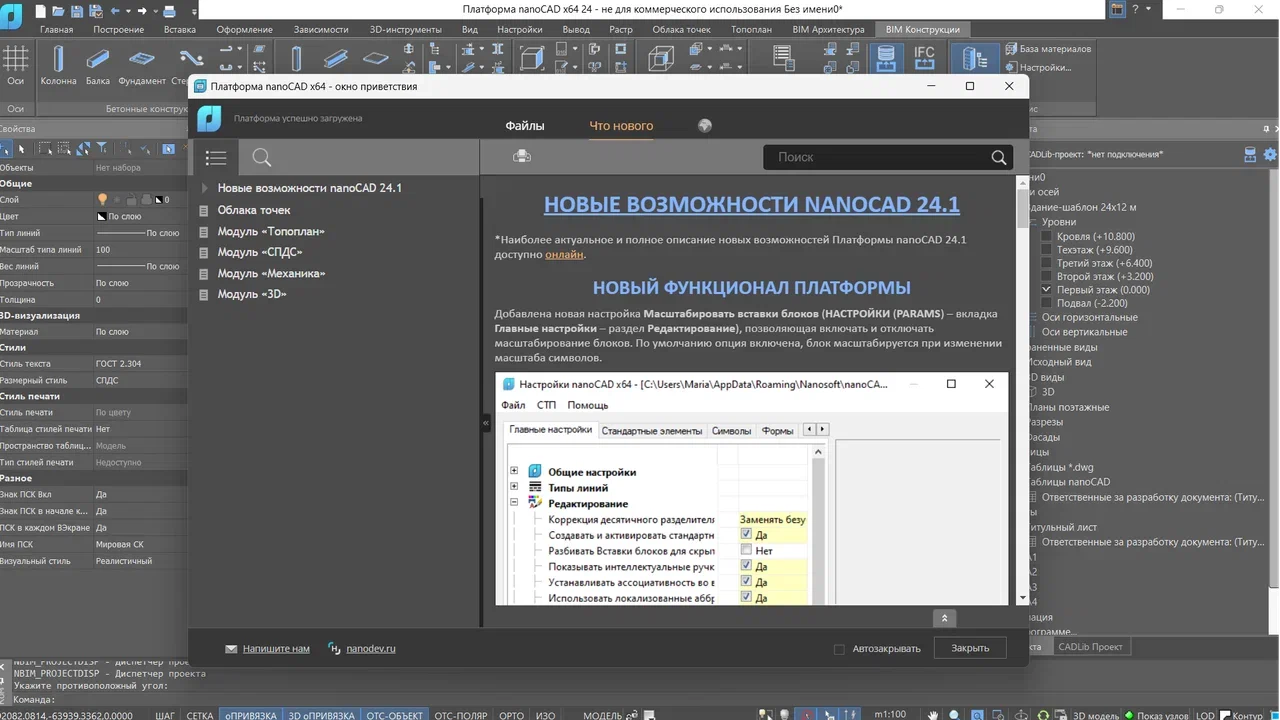
Task: Click the онлайн hyperlink
Action: coord(565,254)
